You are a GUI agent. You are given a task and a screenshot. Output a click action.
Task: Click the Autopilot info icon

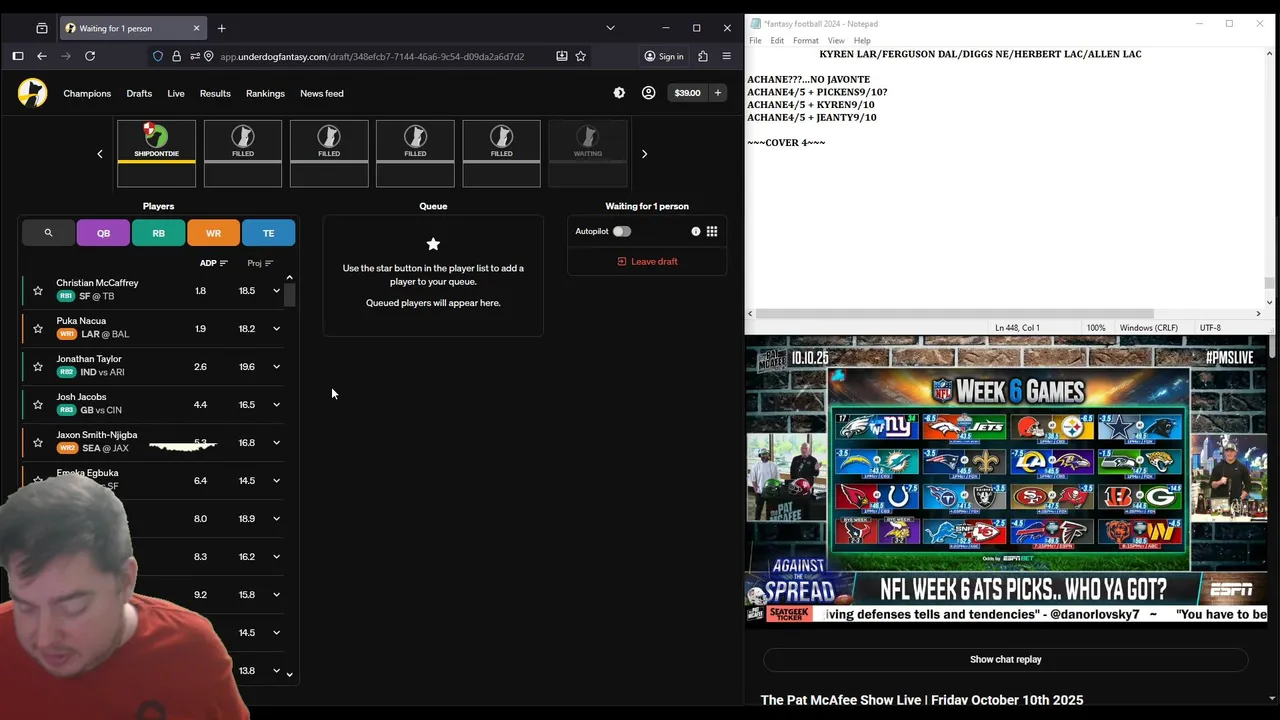pyautogui.click(x=696, y=231)
